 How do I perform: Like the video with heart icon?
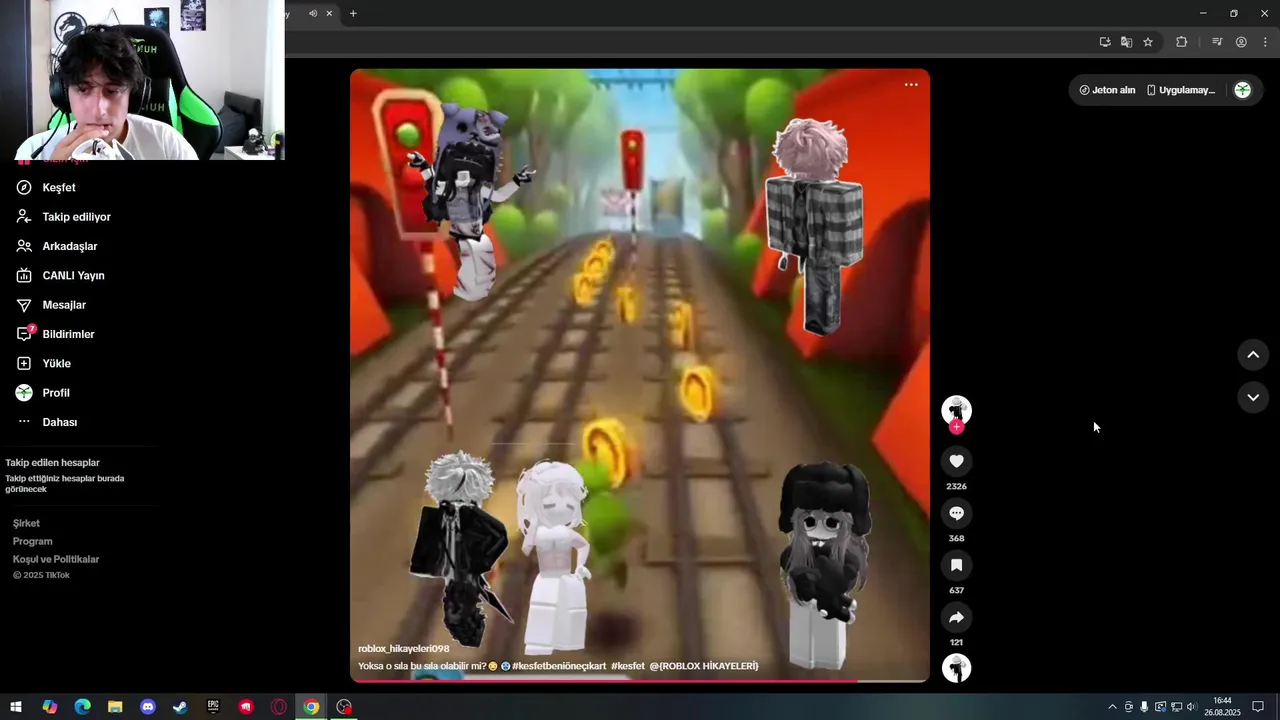pyautogui.click(x=956, y=461)
